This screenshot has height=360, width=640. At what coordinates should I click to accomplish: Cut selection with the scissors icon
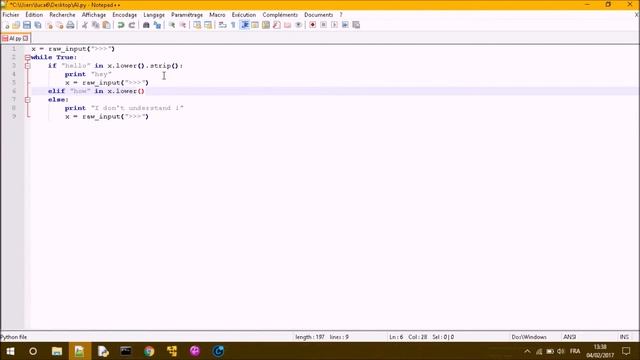point(85,25)
